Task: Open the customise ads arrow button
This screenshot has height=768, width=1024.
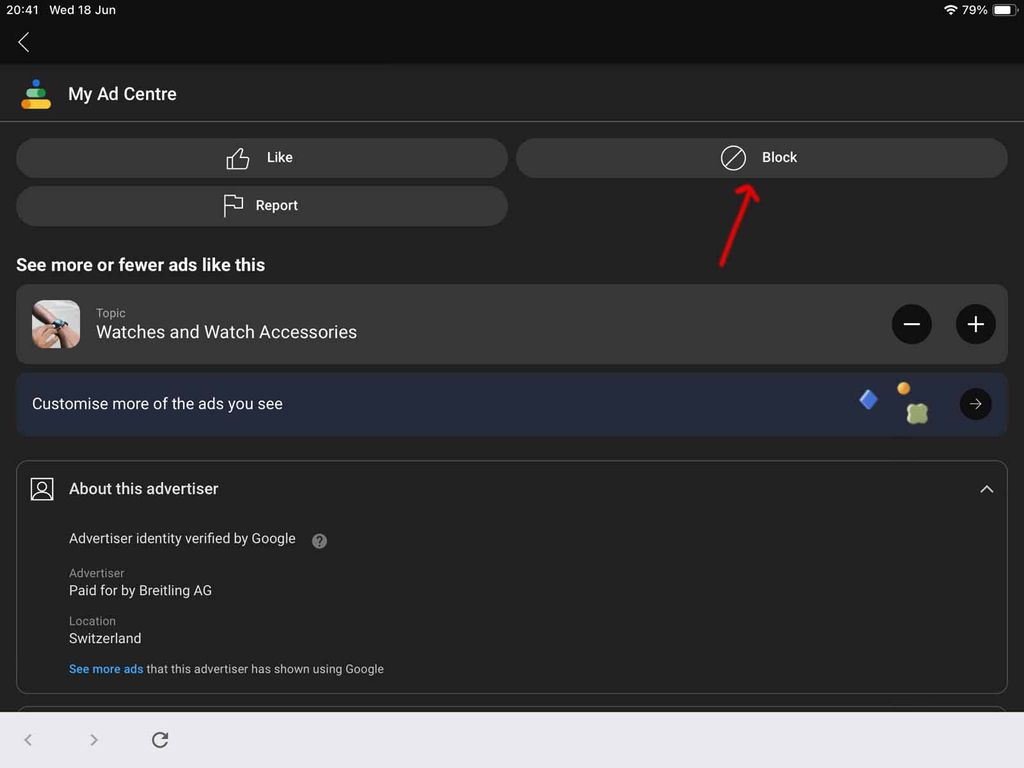Action: click(x=975, y=404)
